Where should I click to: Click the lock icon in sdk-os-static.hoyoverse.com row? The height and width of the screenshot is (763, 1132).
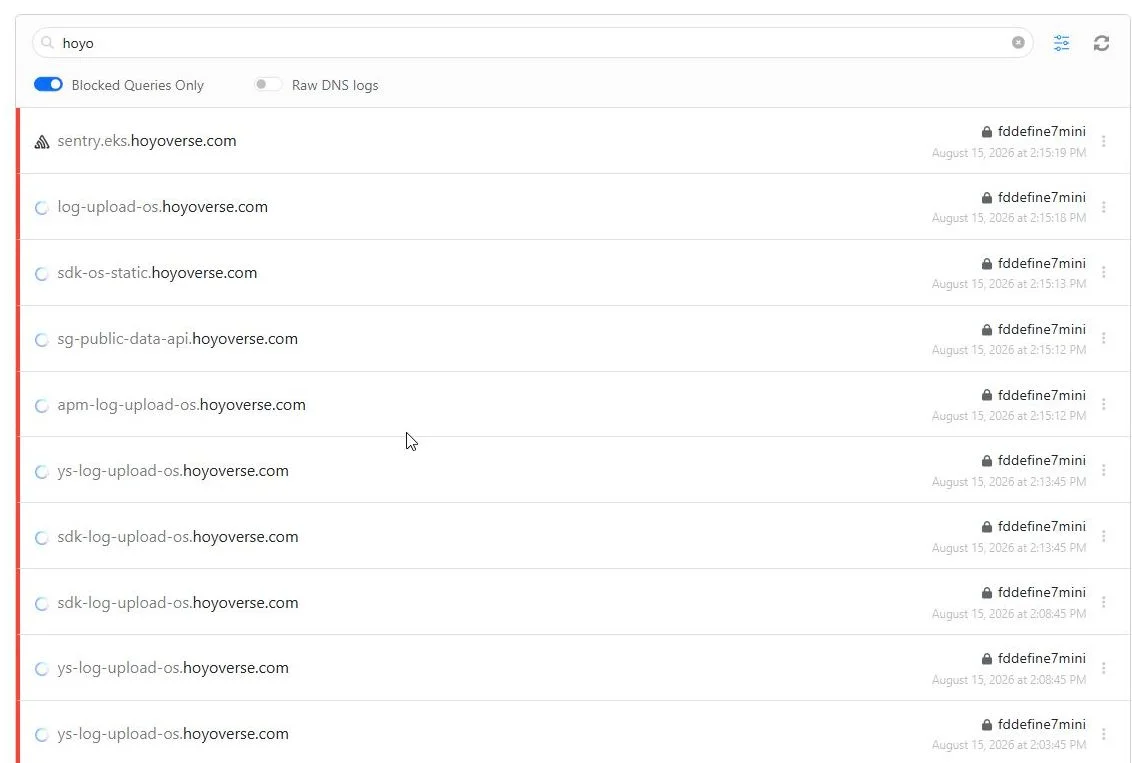coord(986,263)
